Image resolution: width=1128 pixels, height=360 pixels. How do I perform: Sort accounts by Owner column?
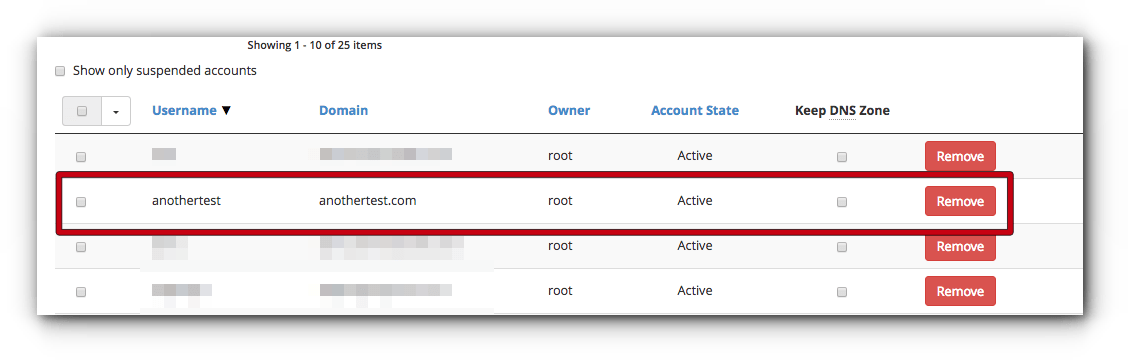coord(569,111)
